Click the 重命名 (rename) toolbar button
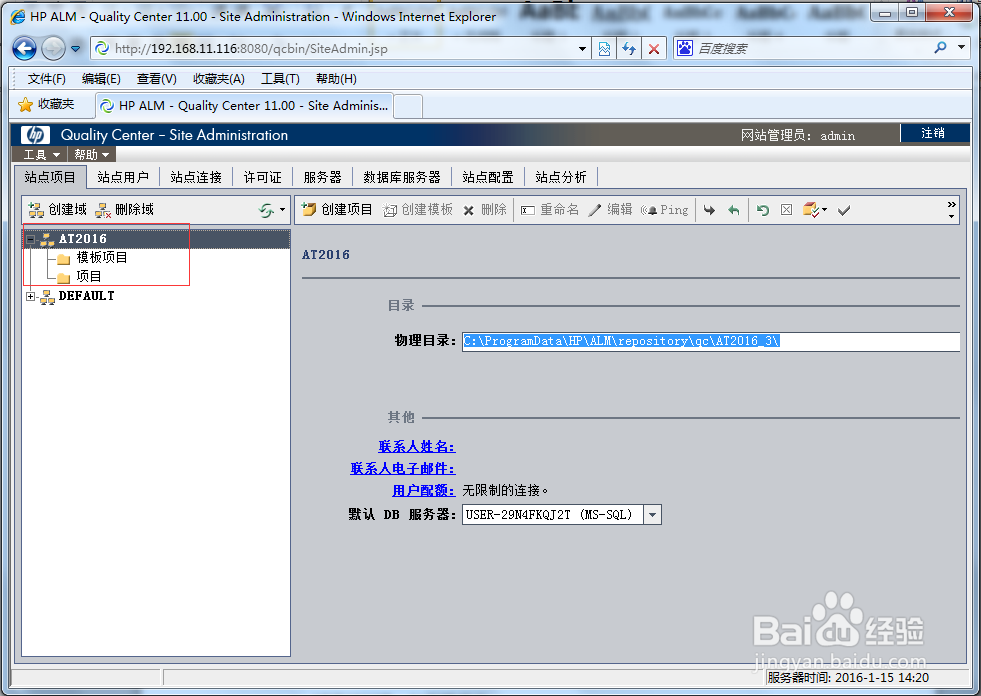Screen dimensions: 981x696 pos(550,210)
